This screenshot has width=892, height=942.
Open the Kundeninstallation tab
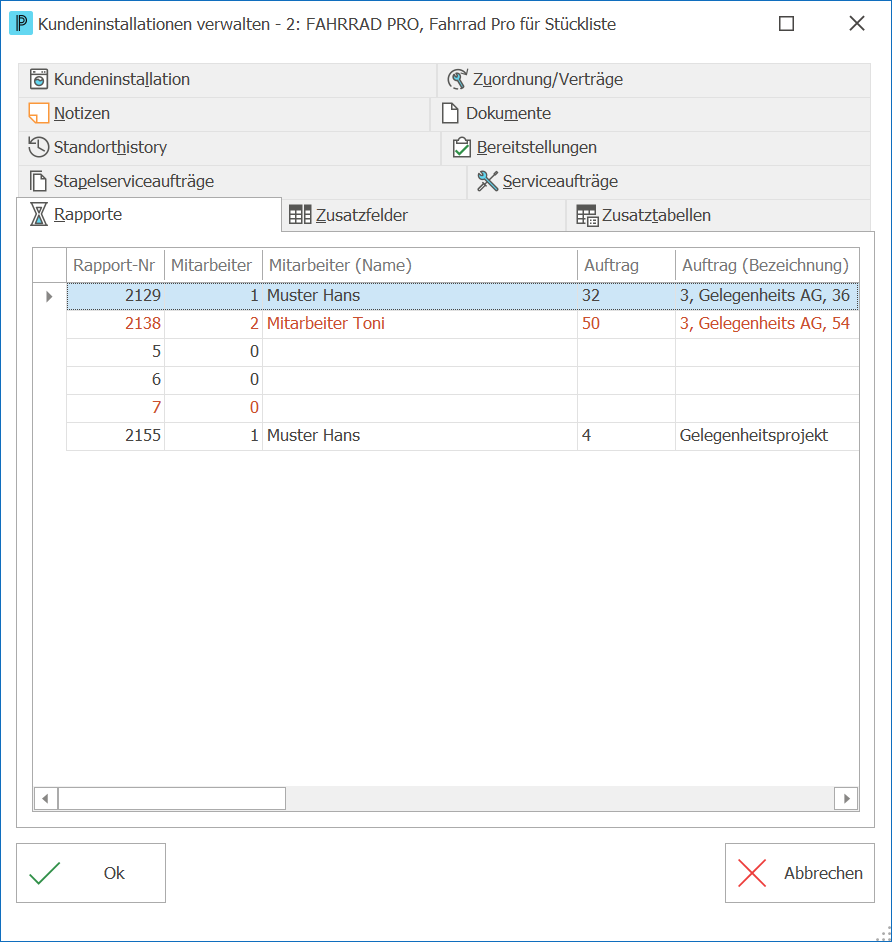(228, 80)
